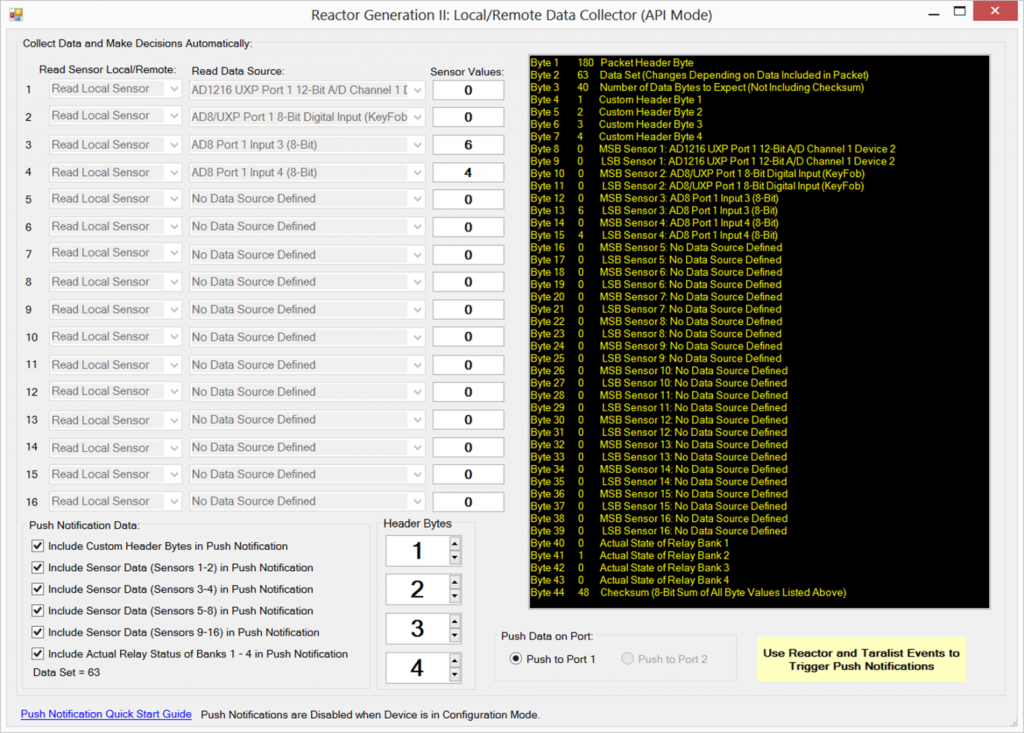1024x733 pixels.
Task: Open the Push Notification Quick Start Guide link
Action: click(x=106, y=714)
